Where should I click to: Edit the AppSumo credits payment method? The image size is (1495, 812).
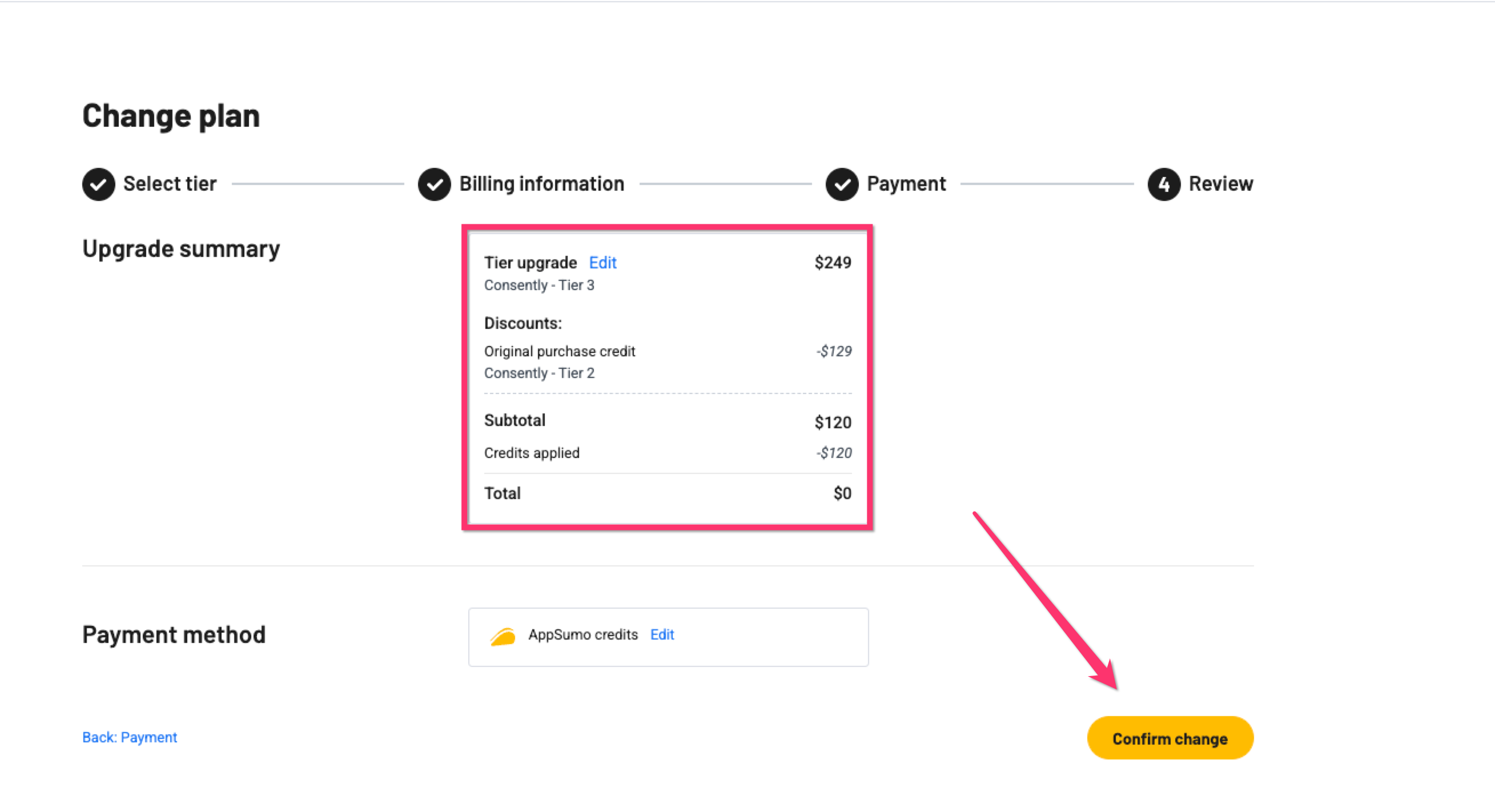(662, 634)
